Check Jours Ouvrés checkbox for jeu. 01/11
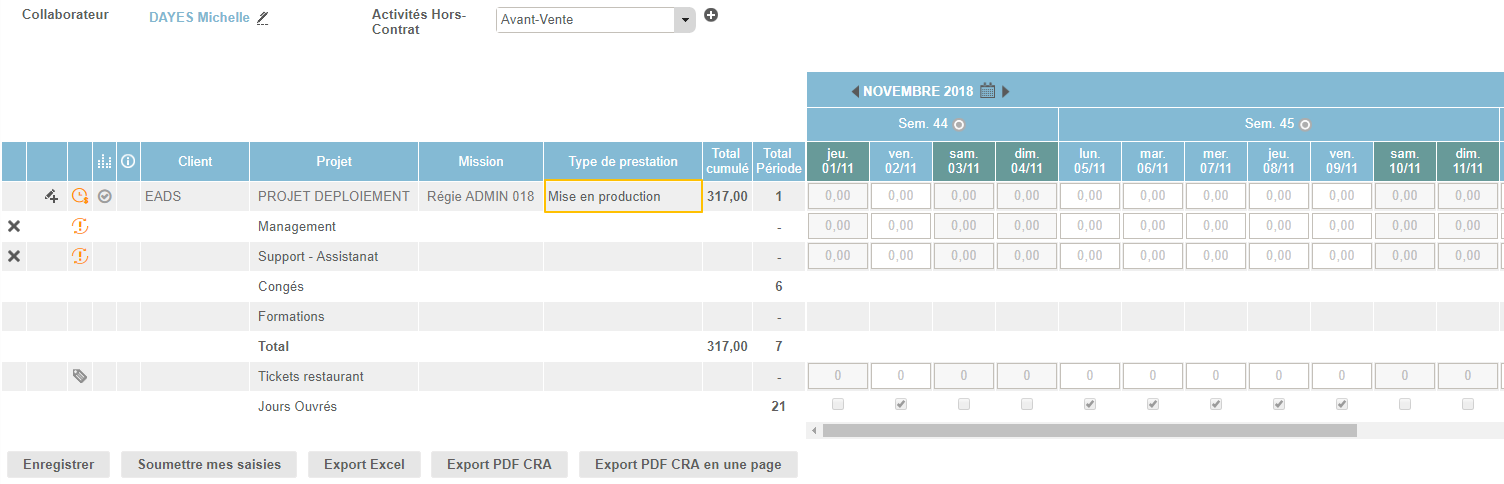The height and width of the screenshot is (484, 1504). click(838, 405)
